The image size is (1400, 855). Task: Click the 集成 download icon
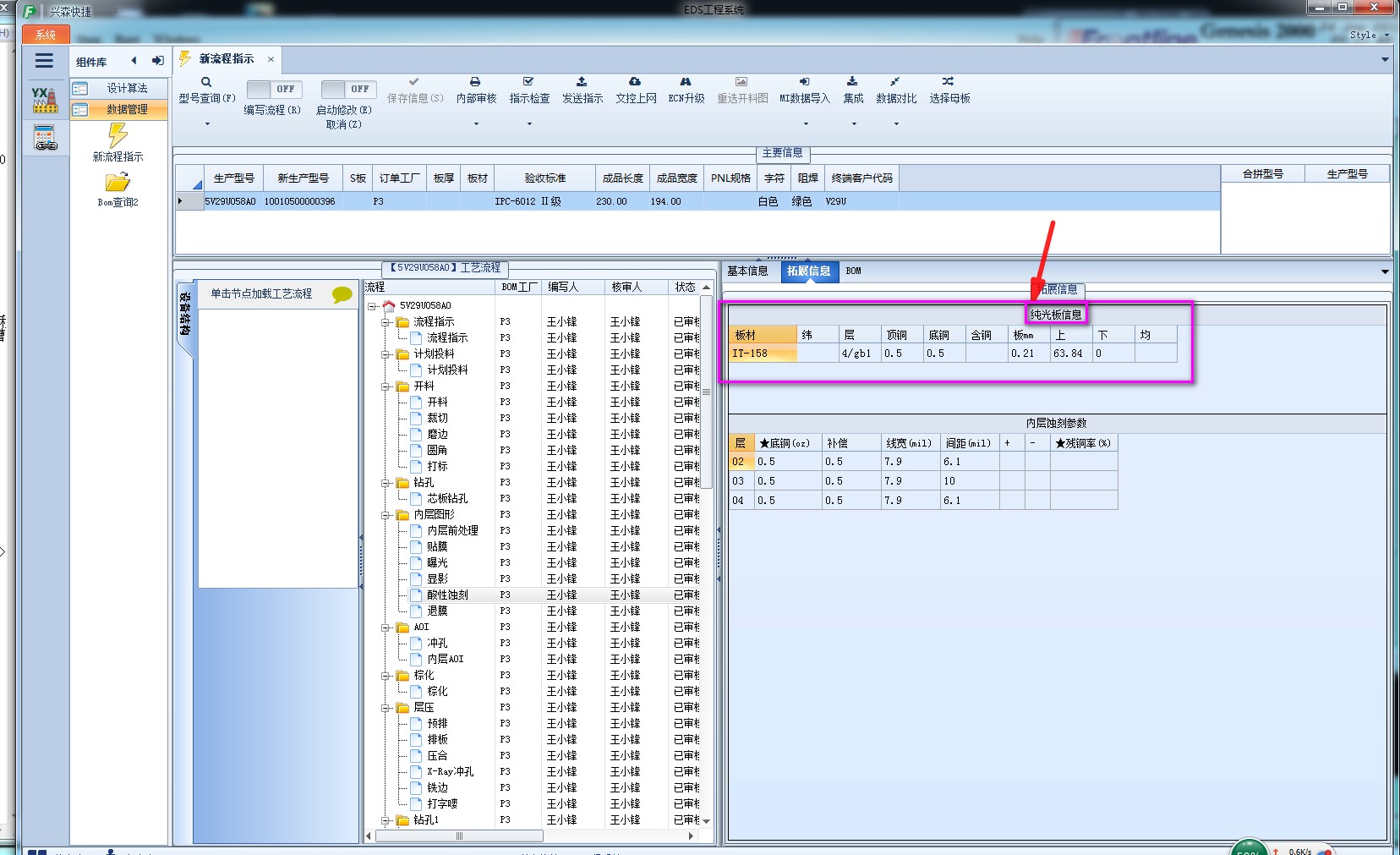[852, 82]
